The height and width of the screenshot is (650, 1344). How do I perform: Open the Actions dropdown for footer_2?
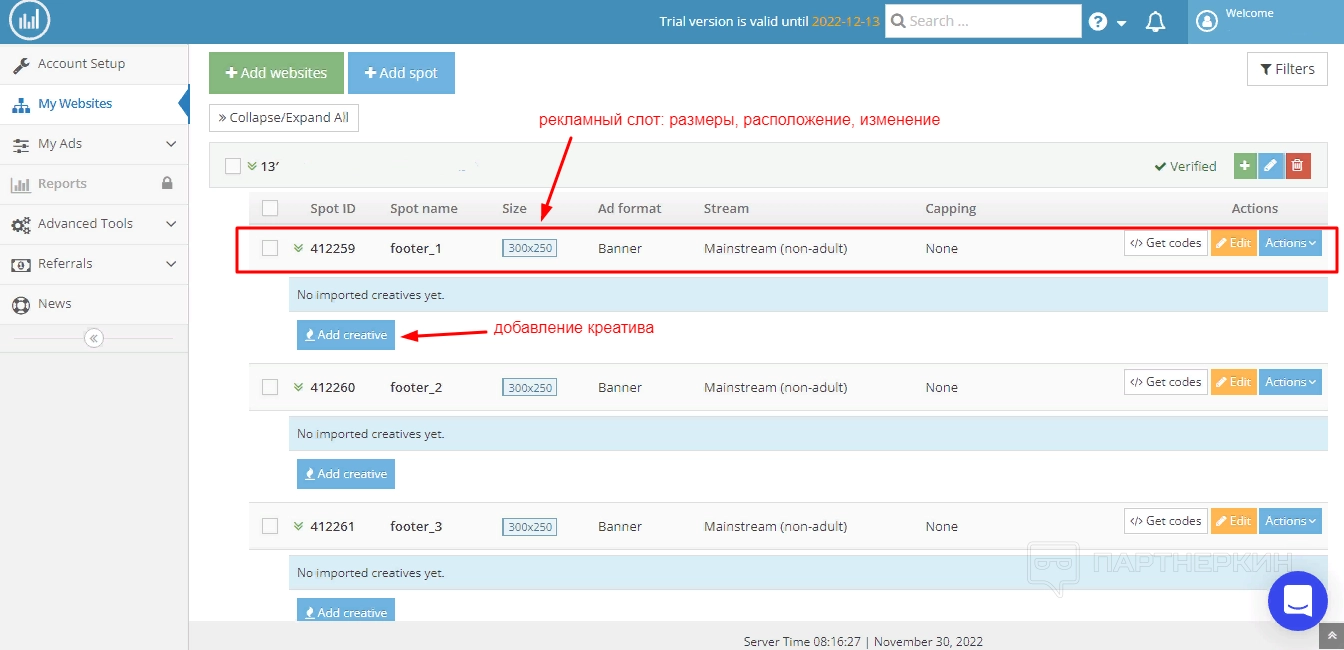[1290, 382]
